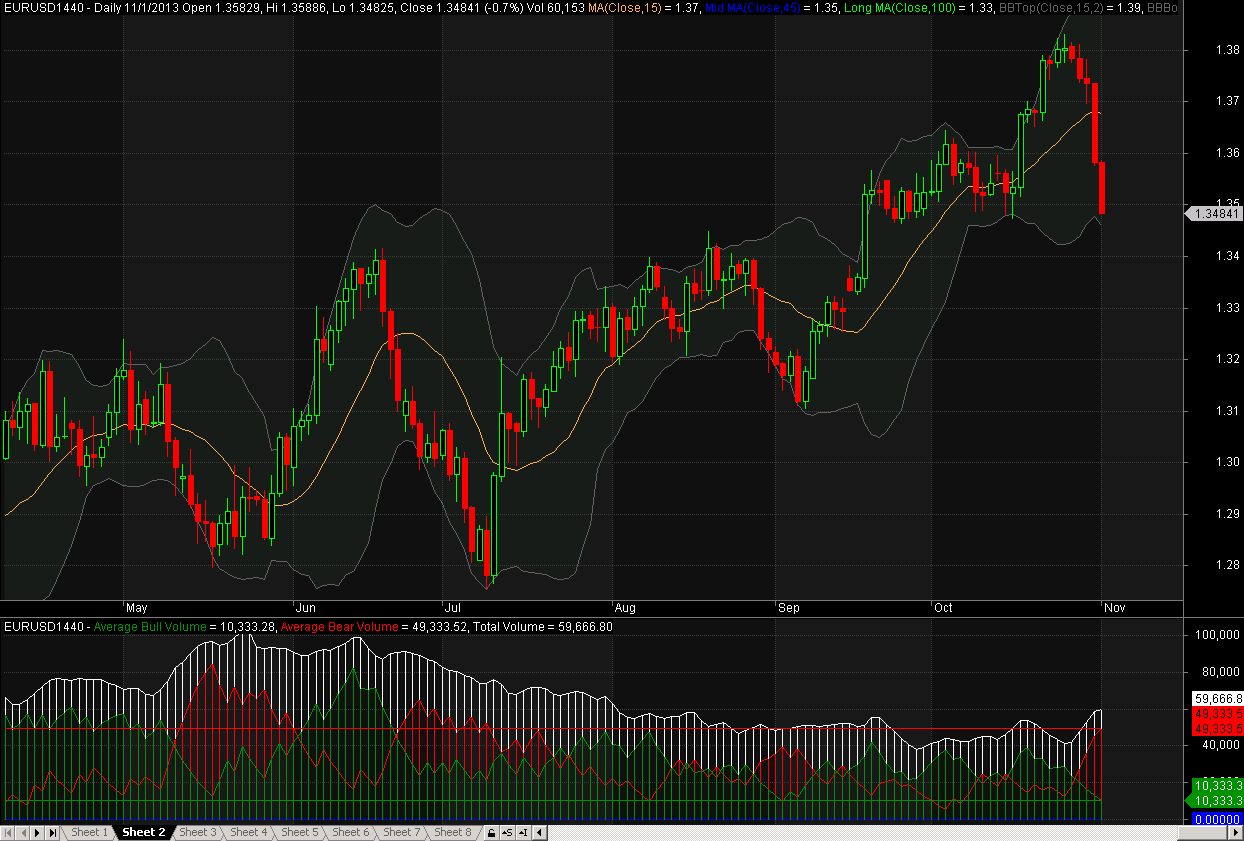Click the white 59,666.8 volume label
1244x841 pixels.
[1217, 698]
